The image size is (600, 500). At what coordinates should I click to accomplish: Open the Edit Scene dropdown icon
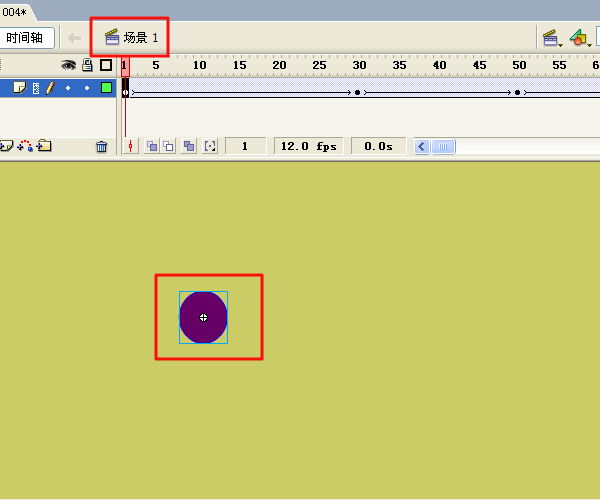(552, 38)
